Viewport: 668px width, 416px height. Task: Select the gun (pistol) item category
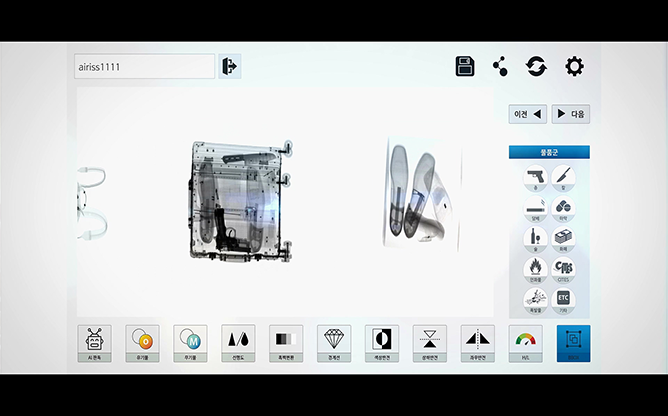click(x=536, y=178)
